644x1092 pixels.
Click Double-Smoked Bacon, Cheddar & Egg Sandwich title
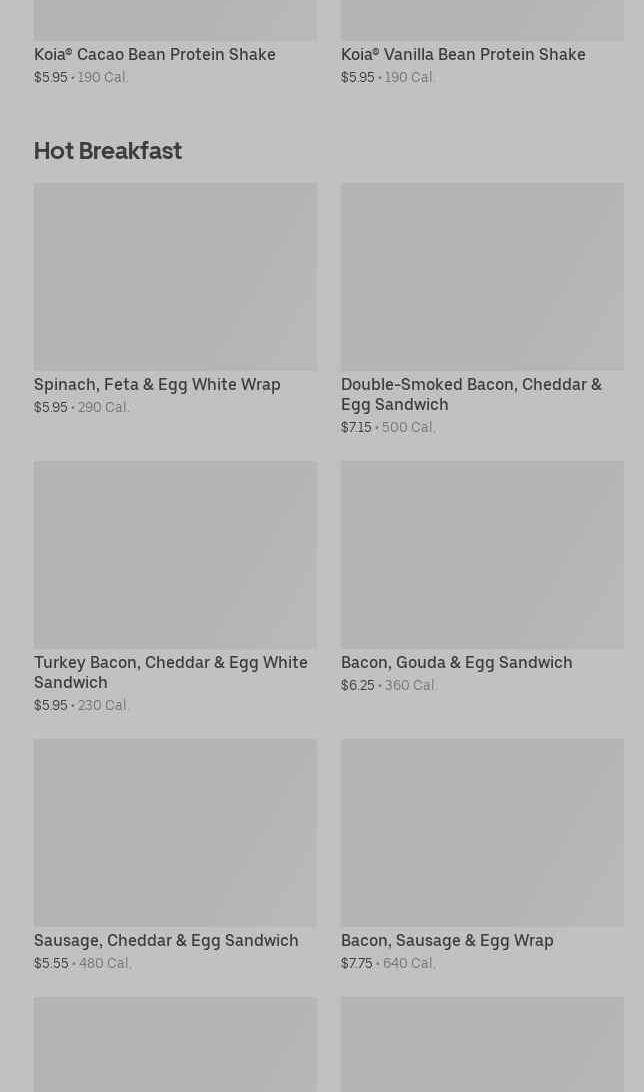(471, 394)
